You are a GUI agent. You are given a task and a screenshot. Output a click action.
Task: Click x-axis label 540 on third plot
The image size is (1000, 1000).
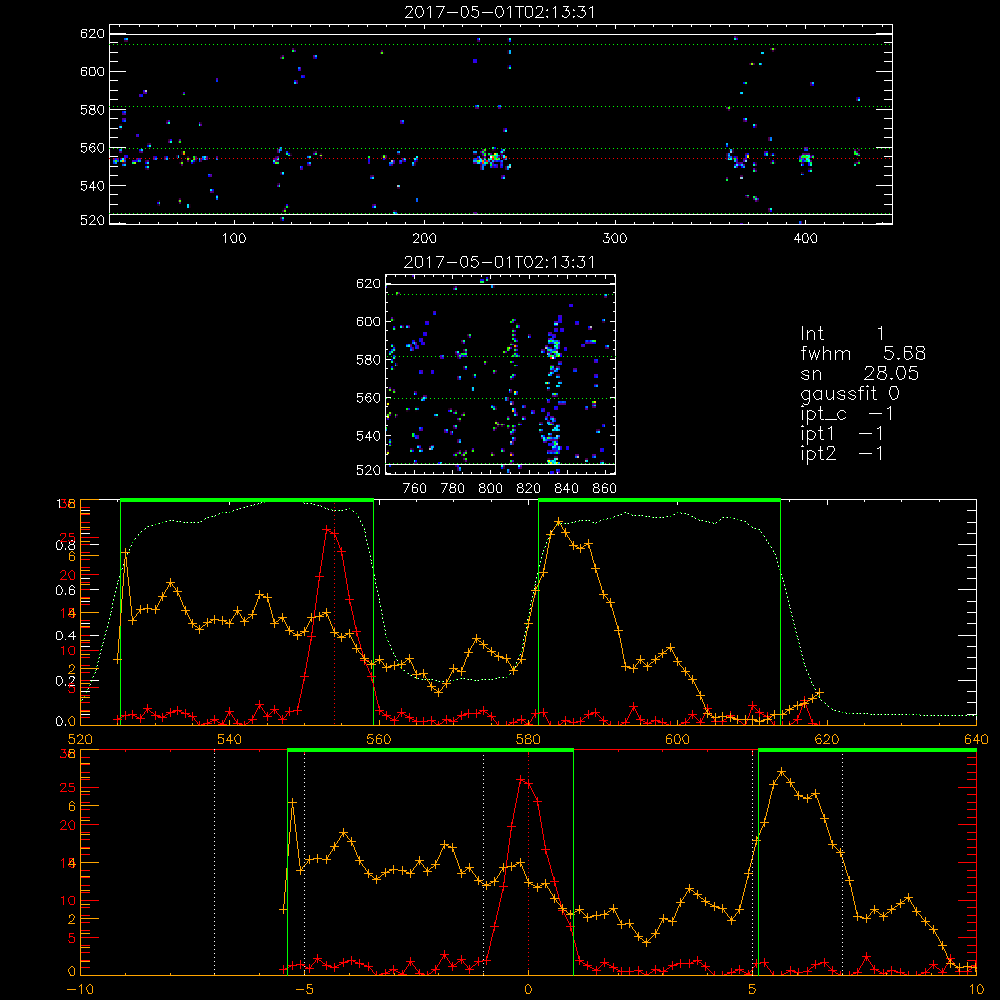click(x=229, y=739)
